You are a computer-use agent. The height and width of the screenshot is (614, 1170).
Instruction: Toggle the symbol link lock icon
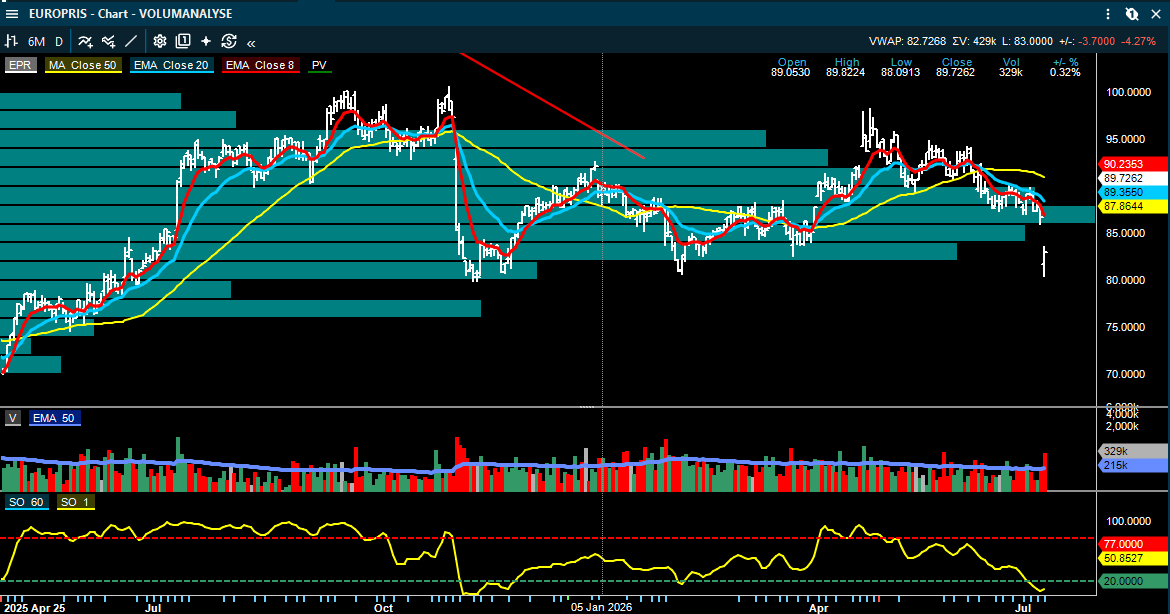(1132, 13)
